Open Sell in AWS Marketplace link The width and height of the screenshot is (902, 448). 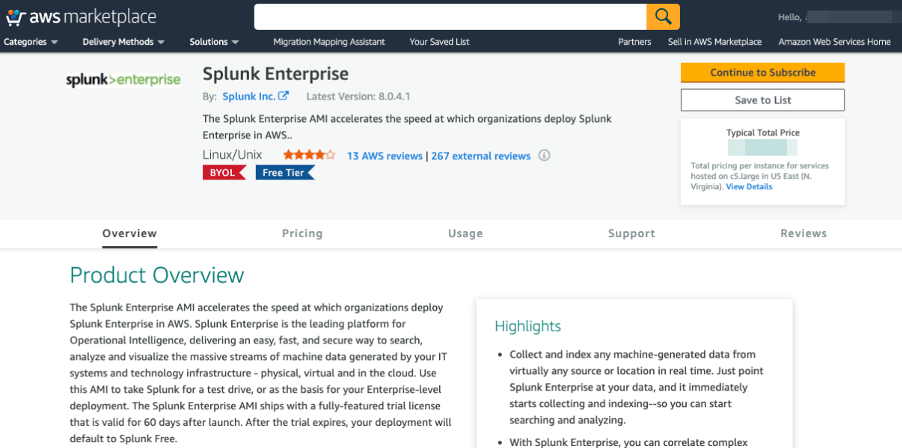(714, 42)
